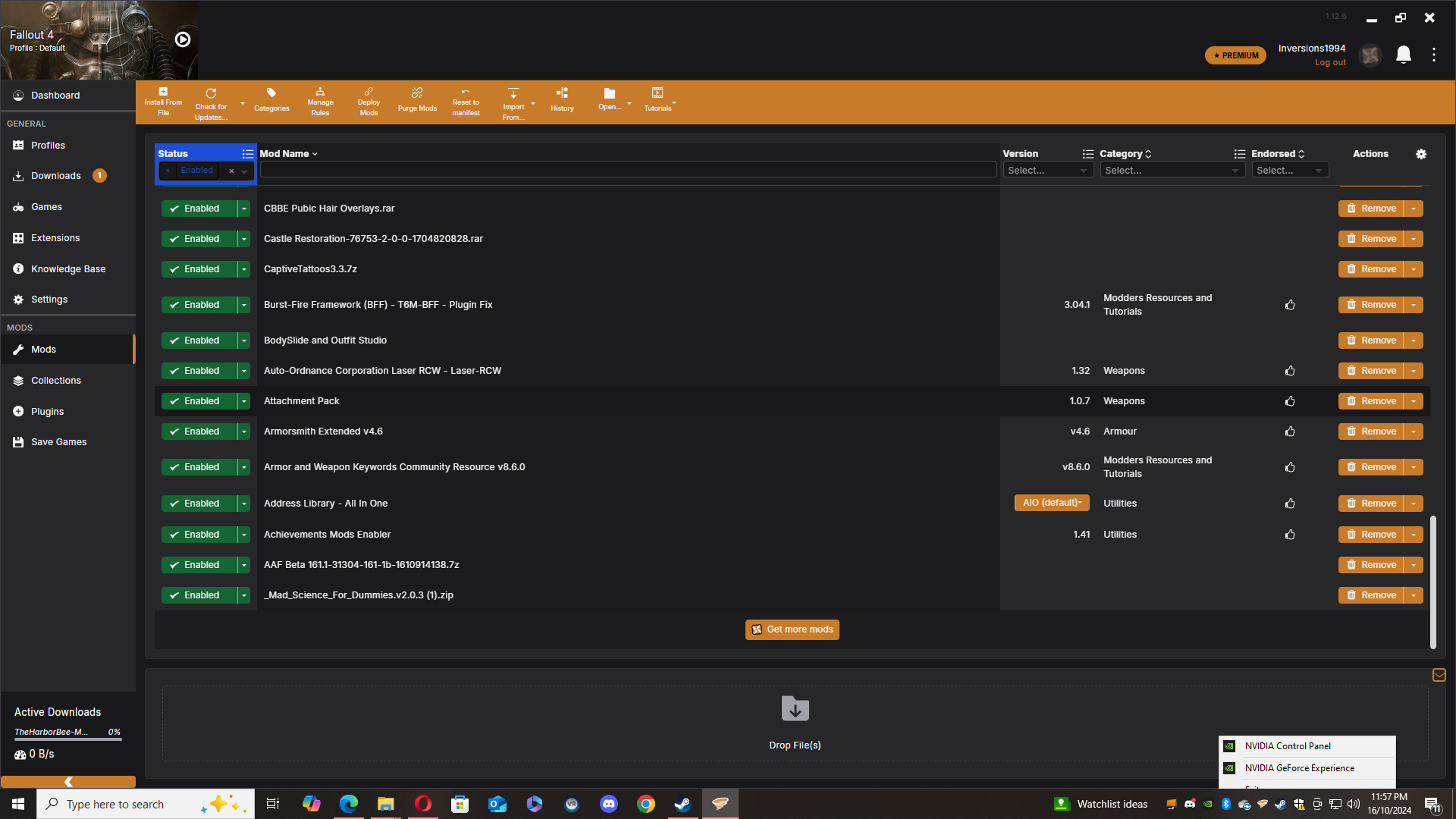Open the Mods section in sidebar

click(x=44, y=349)
